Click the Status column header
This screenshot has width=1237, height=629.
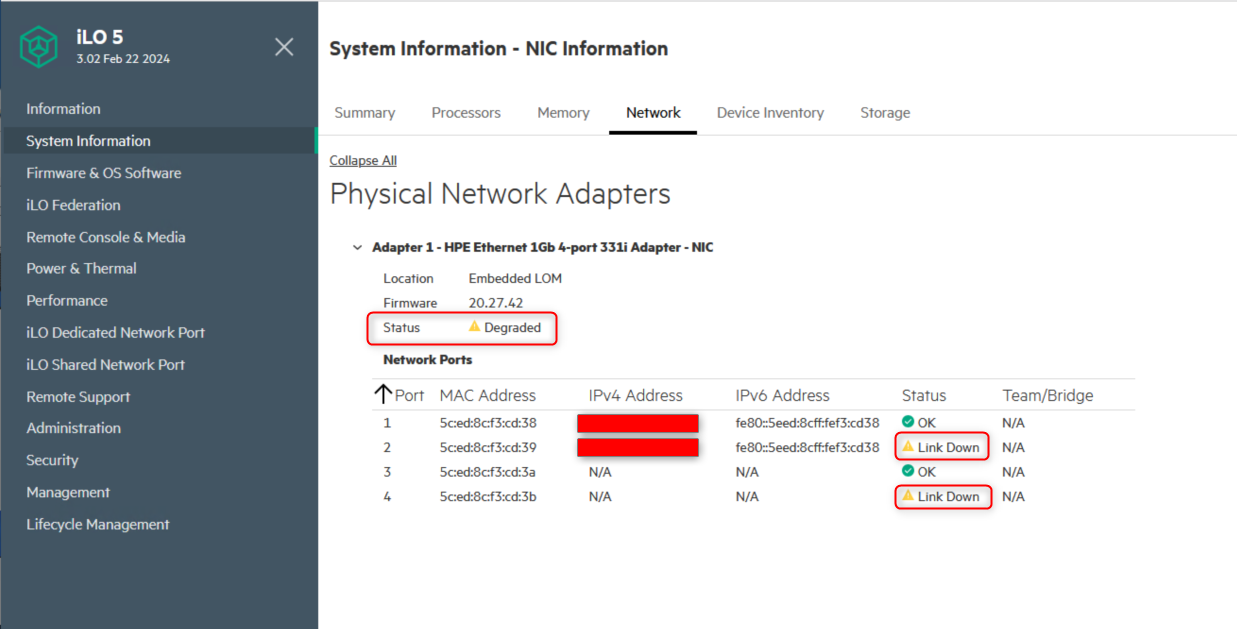point(924,395)
